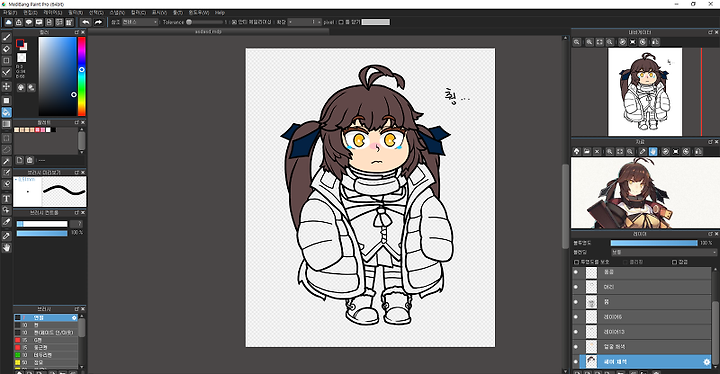Screen dimensions: 720x374
Task: Hide the 헤어 채색 layer
Action: (x=576, y=362)
